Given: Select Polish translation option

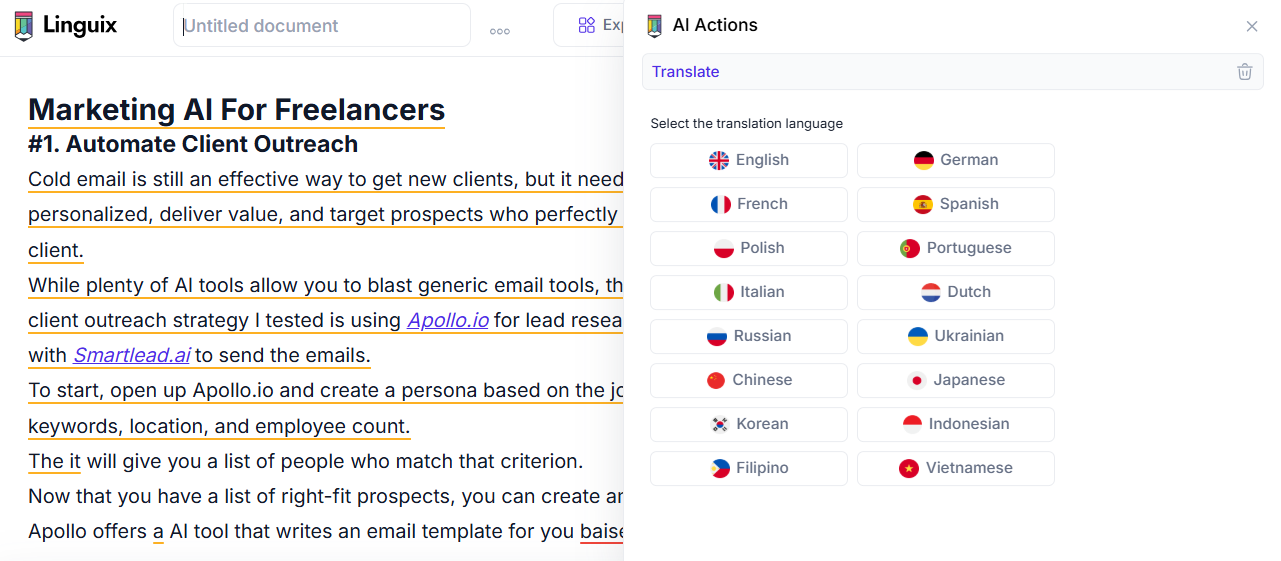Looking at the screenshot, I should tap(748, 248).
